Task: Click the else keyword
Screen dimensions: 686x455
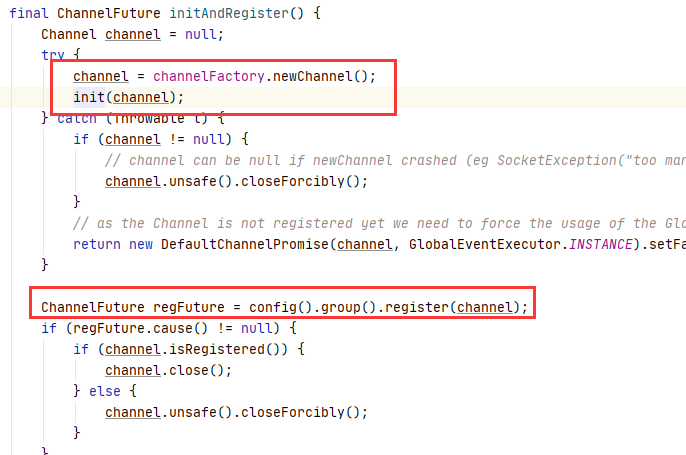Action: (x=105, y=391)
